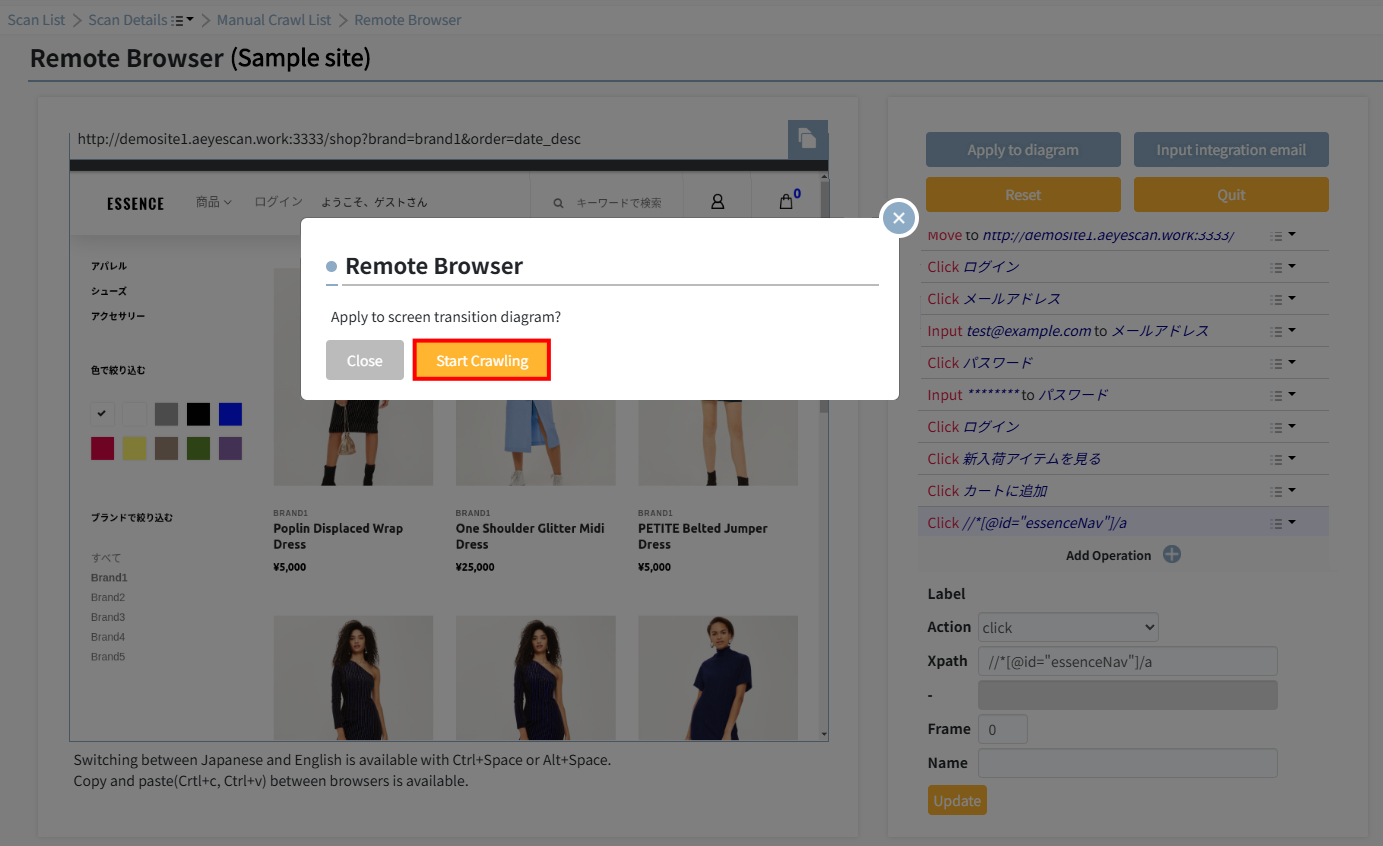Expand the Action dropdown showing 'click'
This screenshot has width=1383, height=846.
[x=1068, y=627]
